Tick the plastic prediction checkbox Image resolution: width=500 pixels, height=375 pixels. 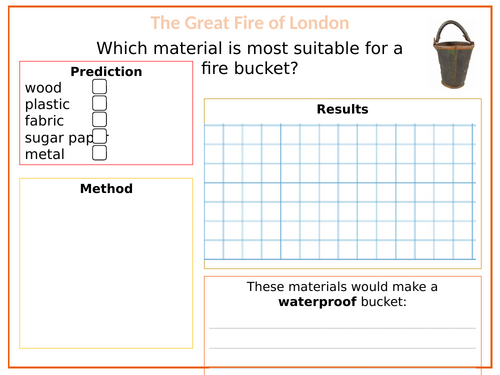point(99,103)
